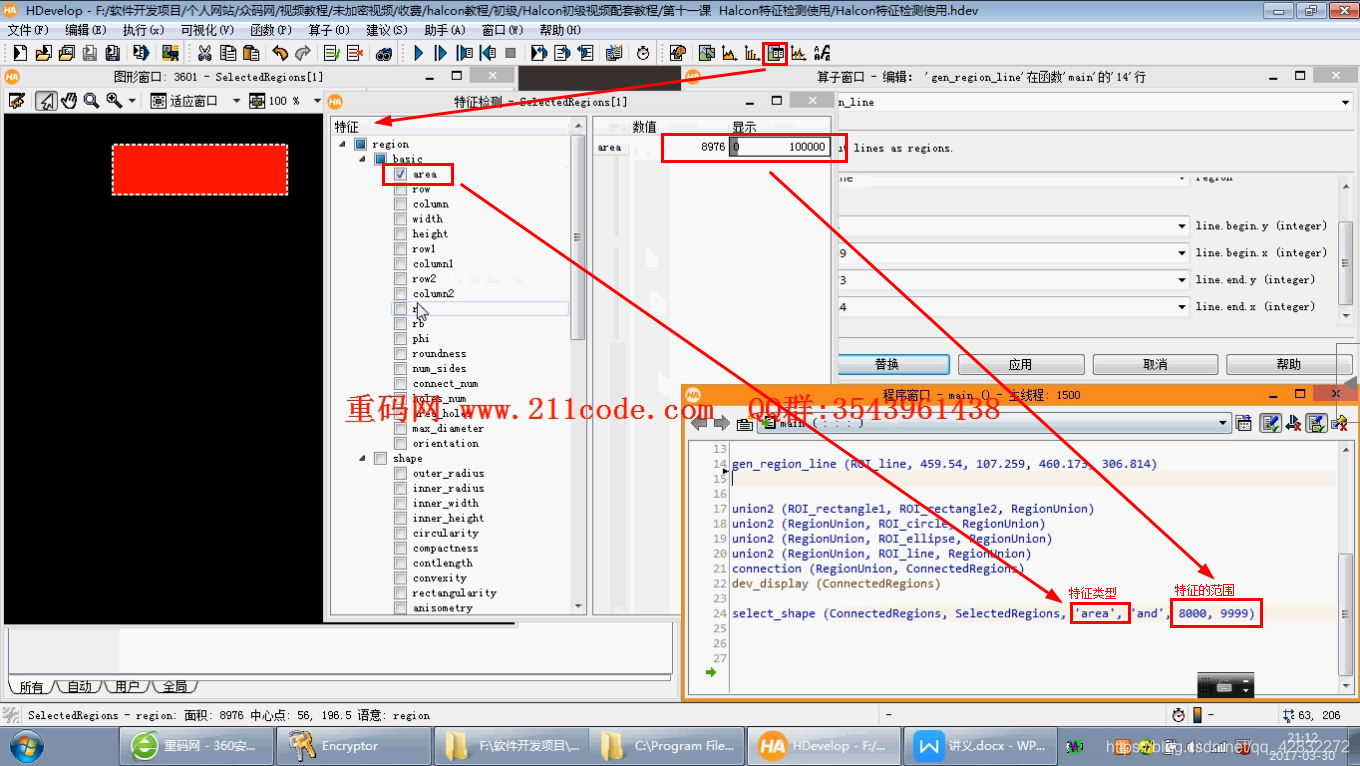This screenshot has width=1360, height=766.
Task: Uncheck the area feature checkbox
Action: 400,174
